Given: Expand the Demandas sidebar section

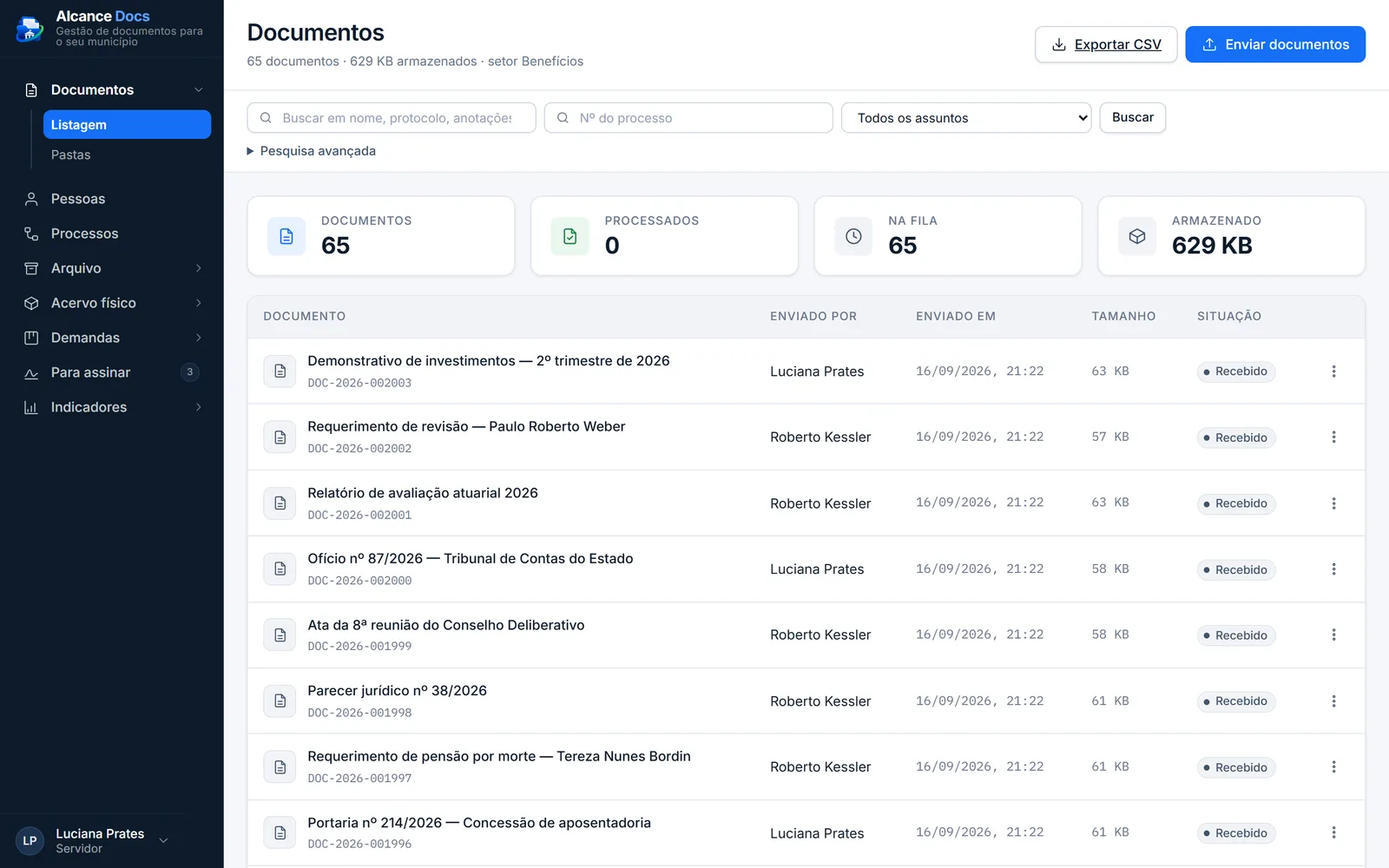Looking at the screenshot, I should click(198, 338).
